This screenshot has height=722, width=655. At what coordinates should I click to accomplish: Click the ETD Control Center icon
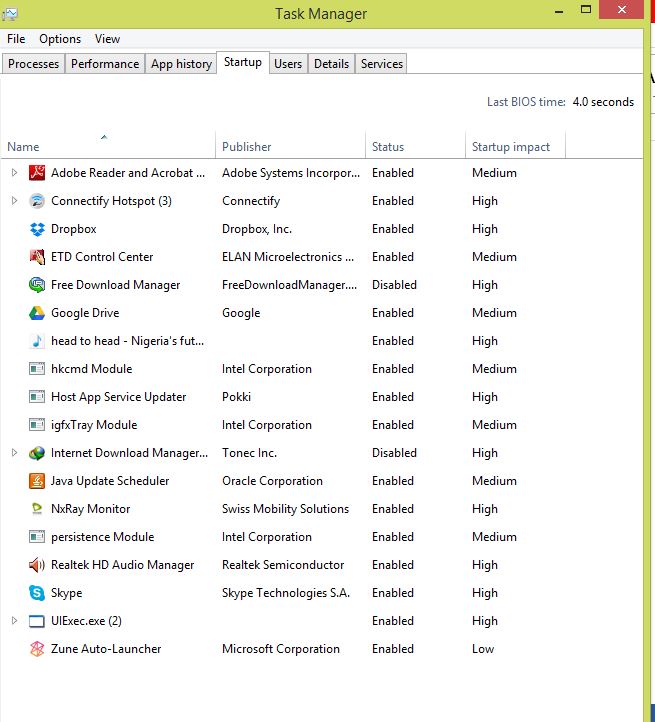click(x=37, y=256)
